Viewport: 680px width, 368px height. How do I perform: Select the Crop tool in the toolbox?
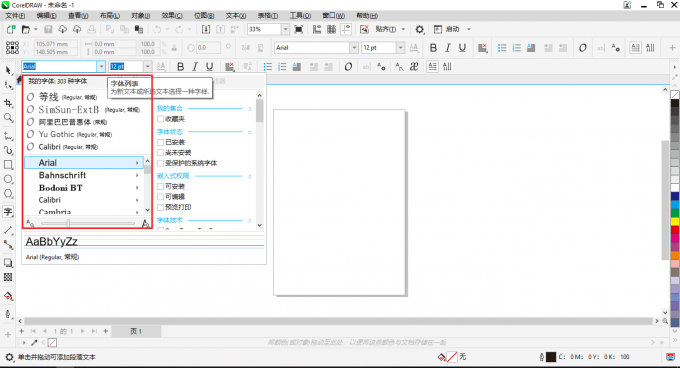[x=8, y=103]
